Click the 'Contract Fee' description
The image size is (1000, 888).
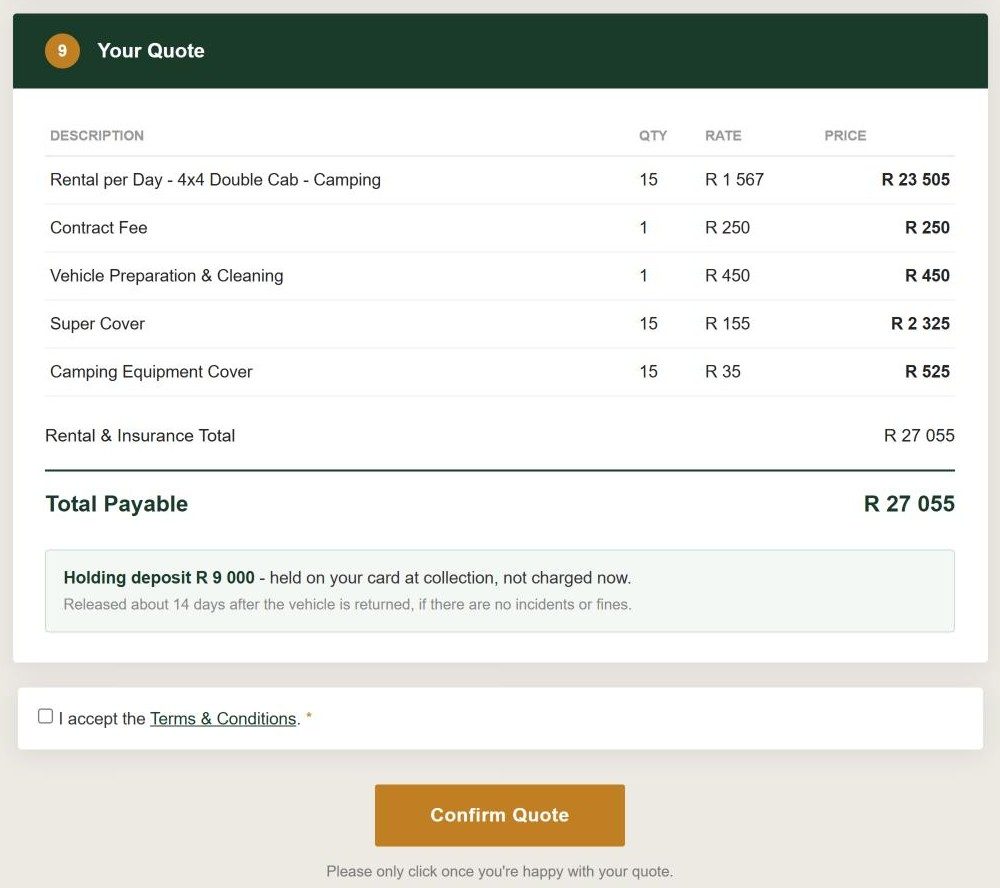(x=99, y=228)
